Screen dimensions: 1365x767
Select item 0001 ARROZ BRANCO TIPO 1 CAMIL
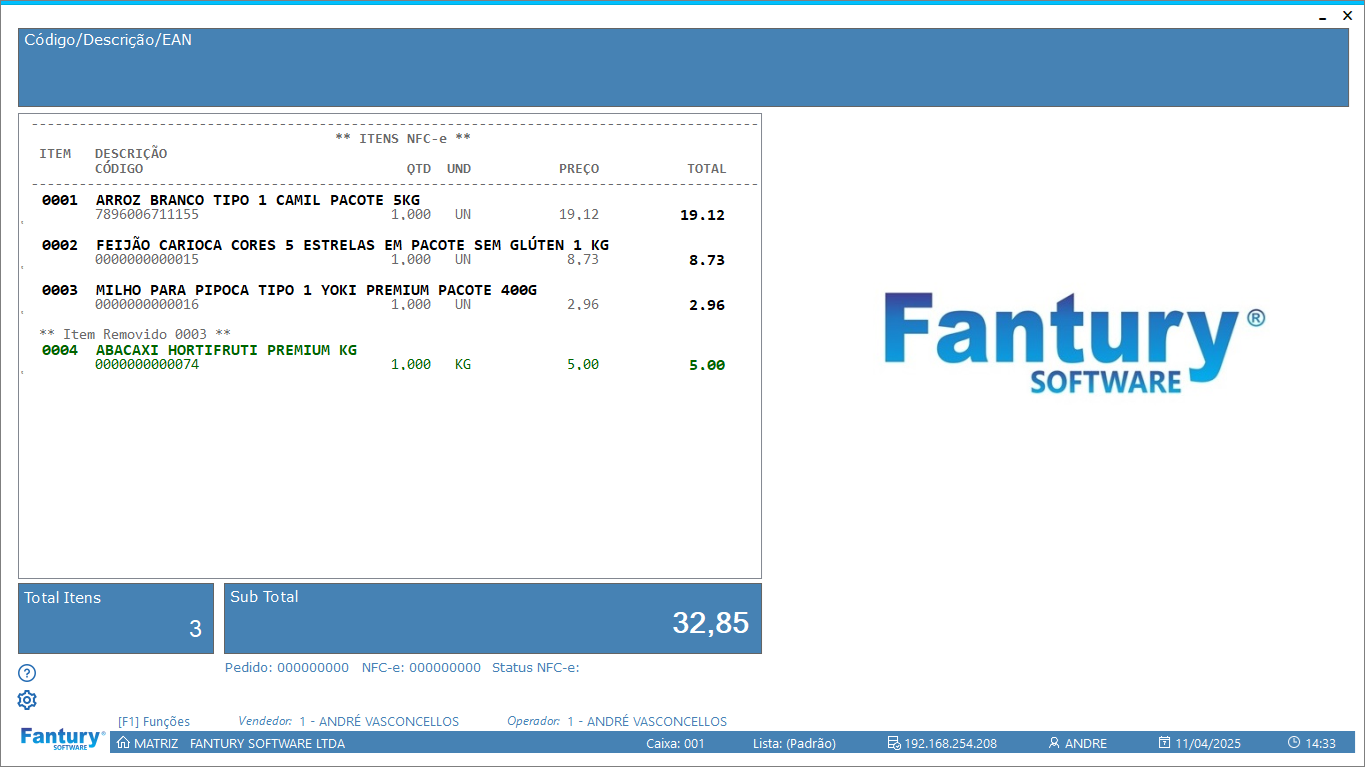coord(258,200)
